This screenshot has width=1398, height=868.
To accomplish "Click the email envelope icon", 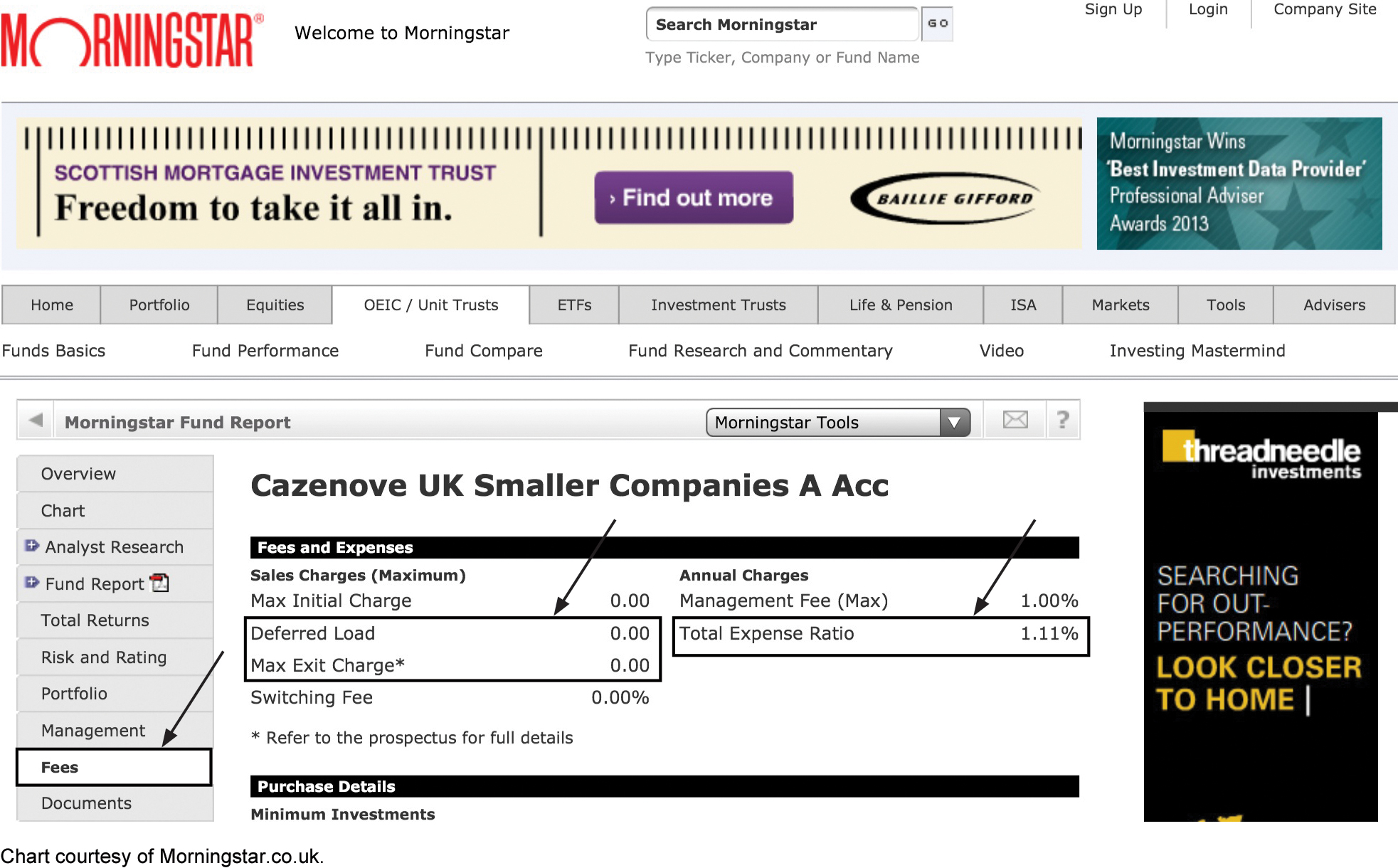I will tap(1015, 420).
